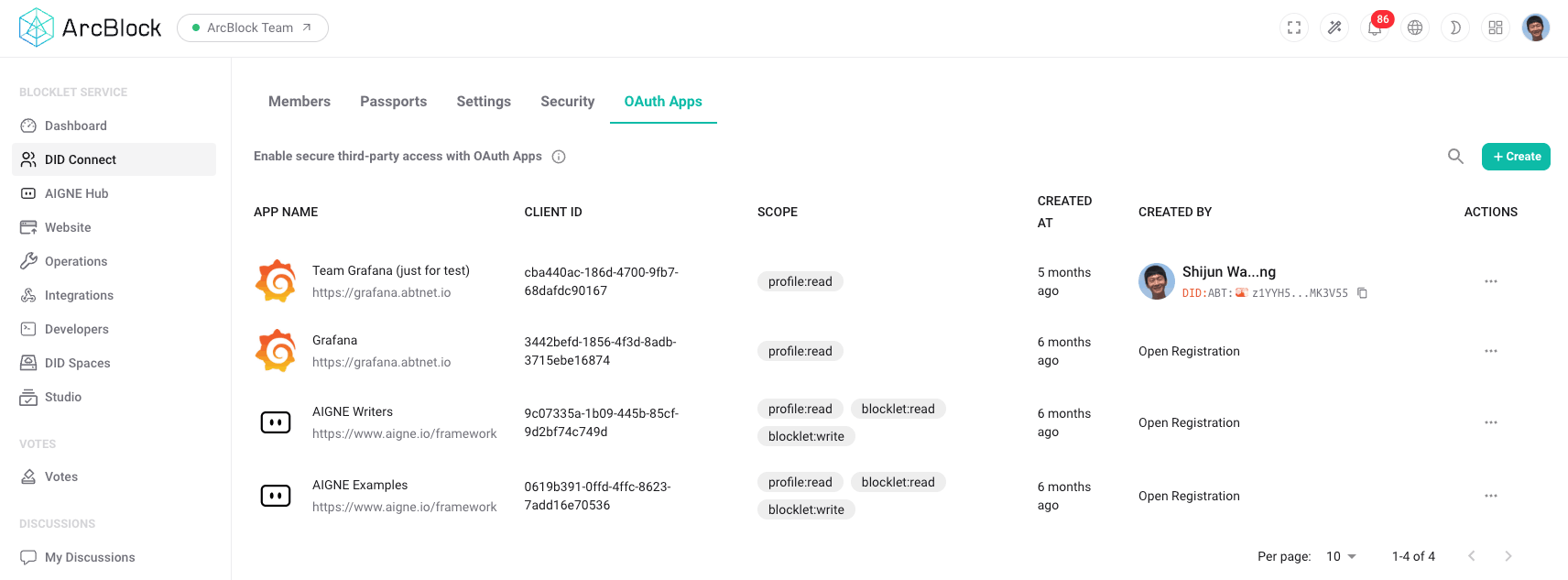Click AIGNE Writers app name
Screen dimensions: 1568x580
click(353, 411)
